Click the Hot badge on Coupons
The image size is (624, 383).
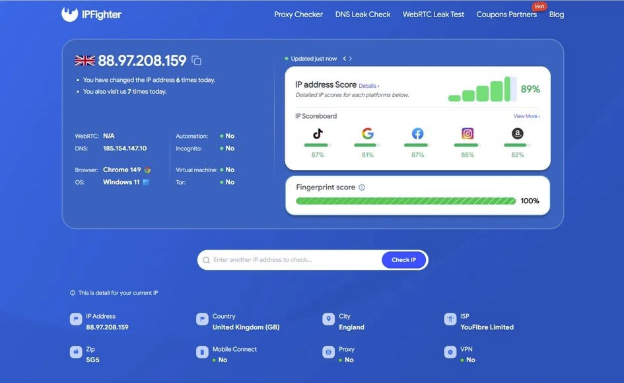click(539, 6)
